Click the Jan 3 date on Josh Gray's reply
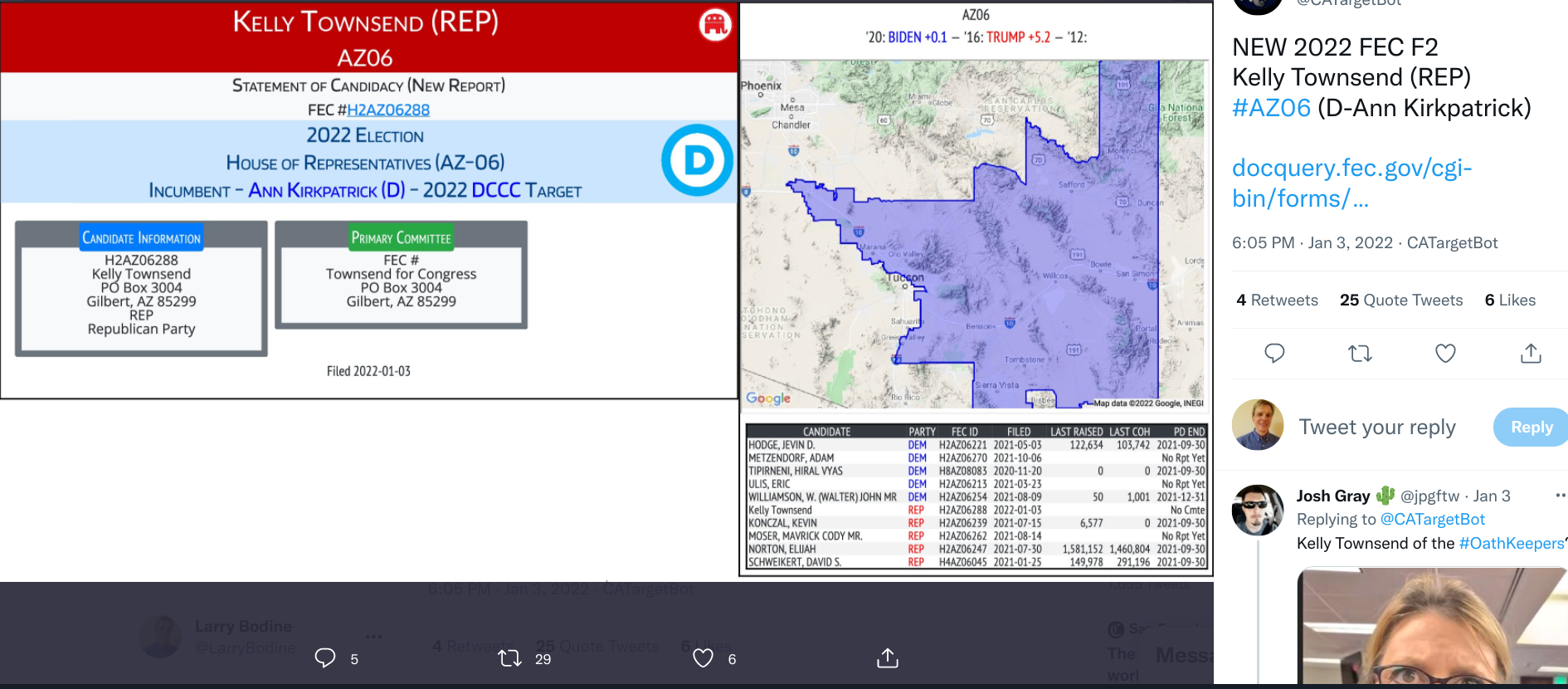The width and height of the screenshot is (1568, 689). 1492,496
